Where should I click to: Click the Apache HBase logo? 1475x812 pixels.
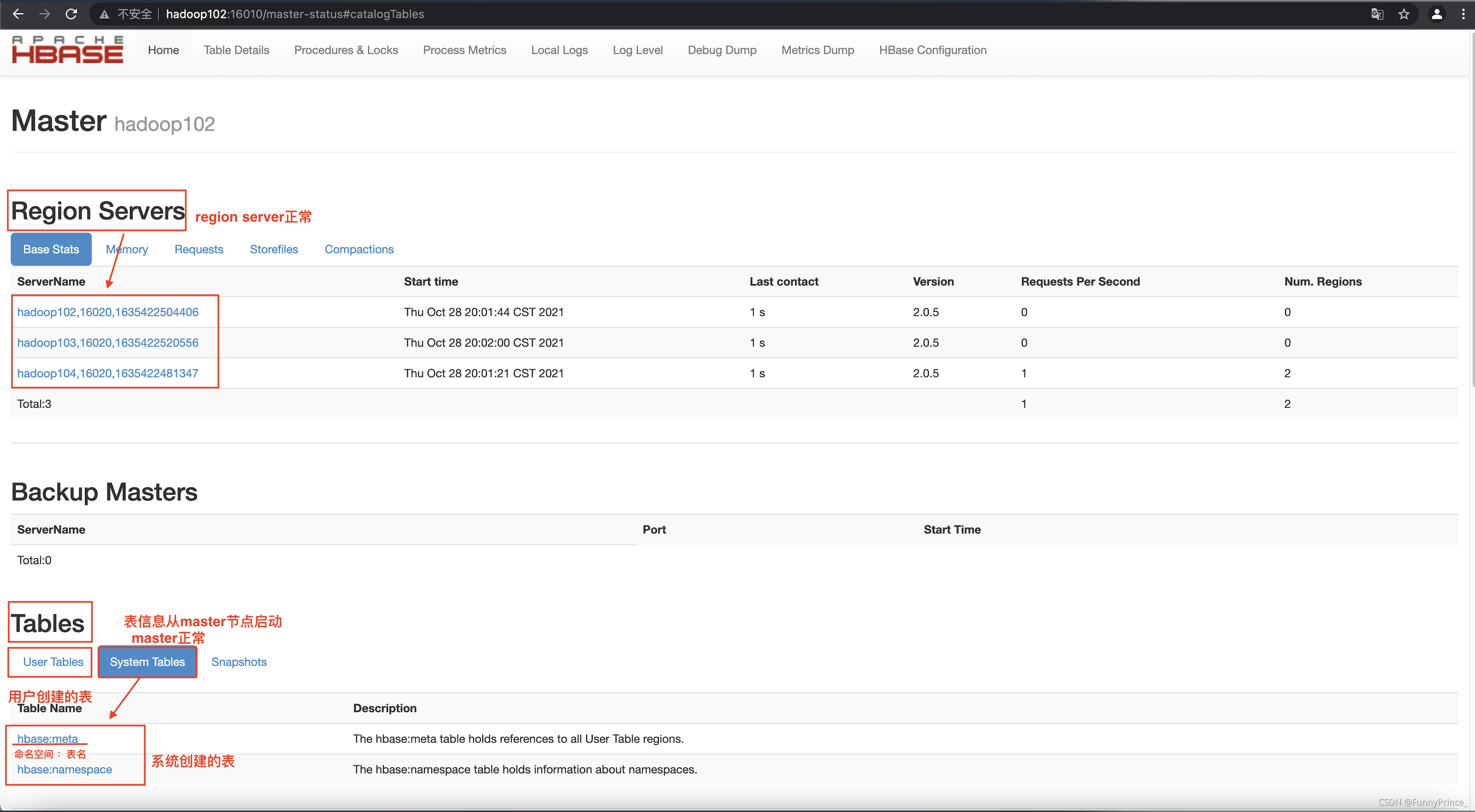tap(68, 50)
